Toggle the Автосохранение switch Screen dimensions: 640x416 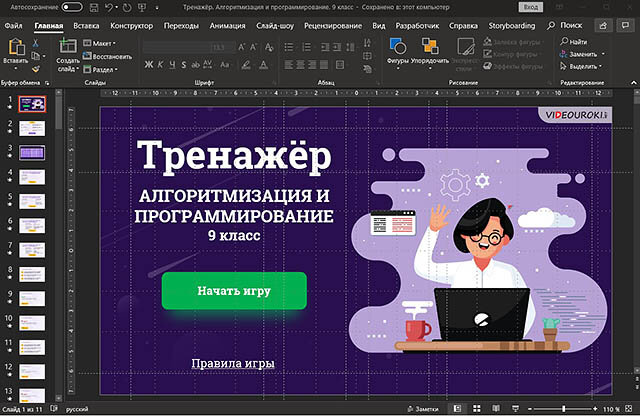72,7
